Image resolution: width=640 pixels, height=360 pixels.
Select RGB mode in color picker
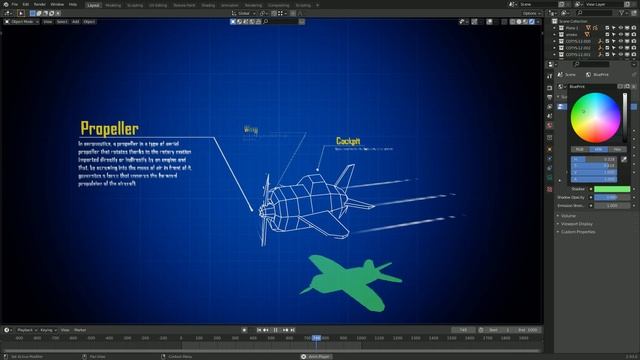coord(580,149)
